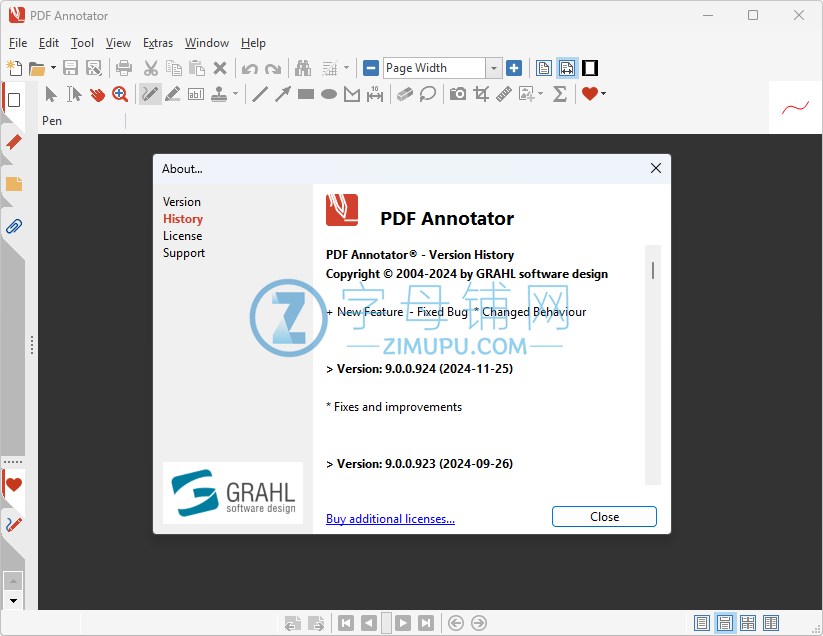823x636 pixels.
Task: Click the blue Zoom In plus button
Action: 514,68
